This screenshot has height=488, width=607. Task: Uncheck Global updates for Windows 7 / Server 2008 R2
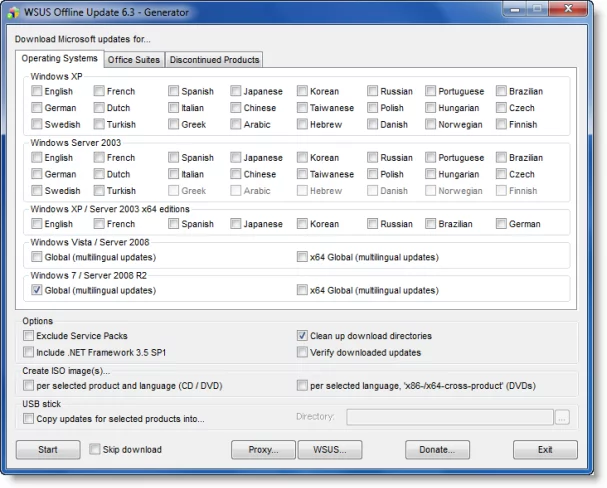(37, 290)
